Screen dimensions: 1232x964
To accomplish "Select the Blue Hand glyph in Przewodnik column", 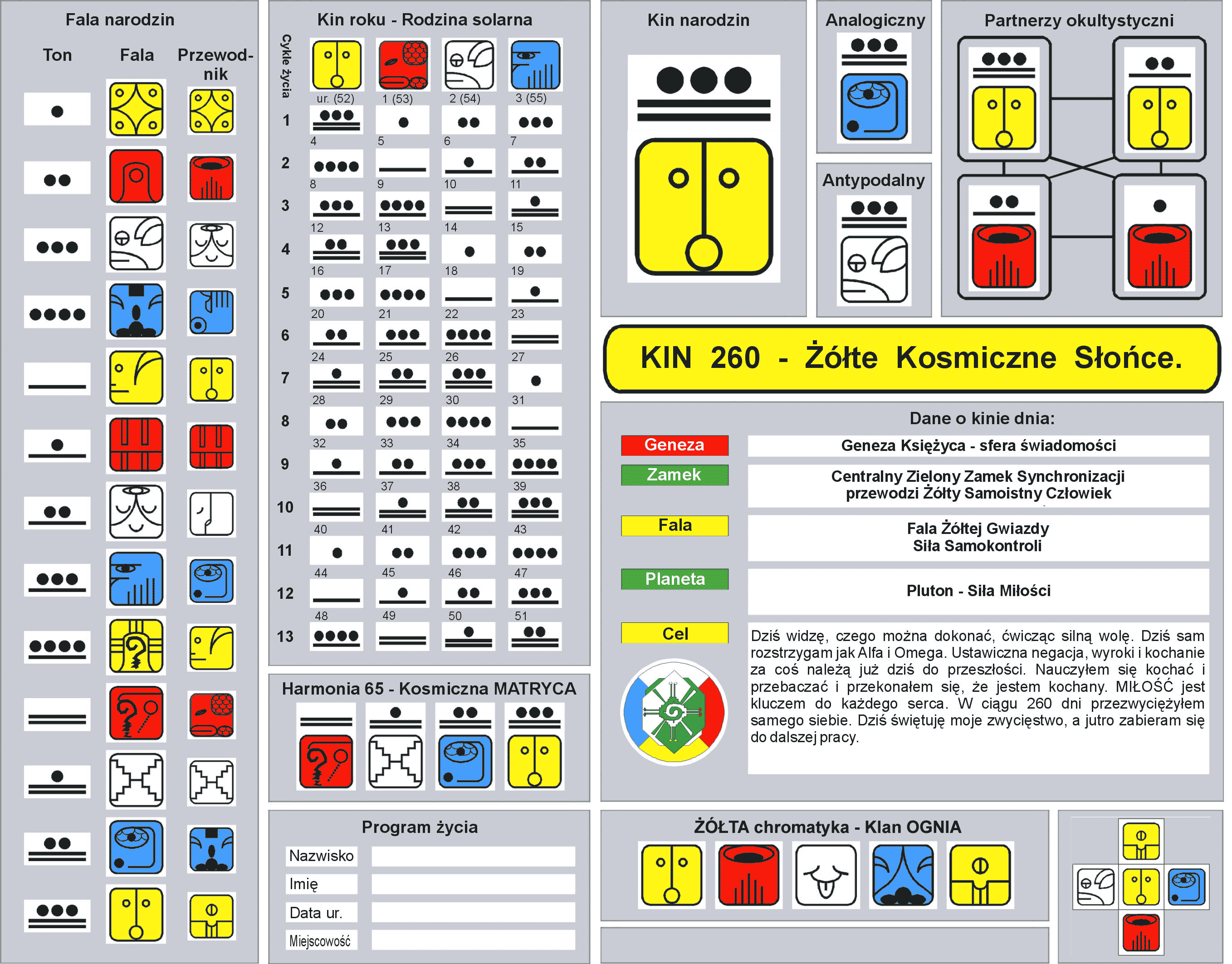I will click(x=213, y=313).
